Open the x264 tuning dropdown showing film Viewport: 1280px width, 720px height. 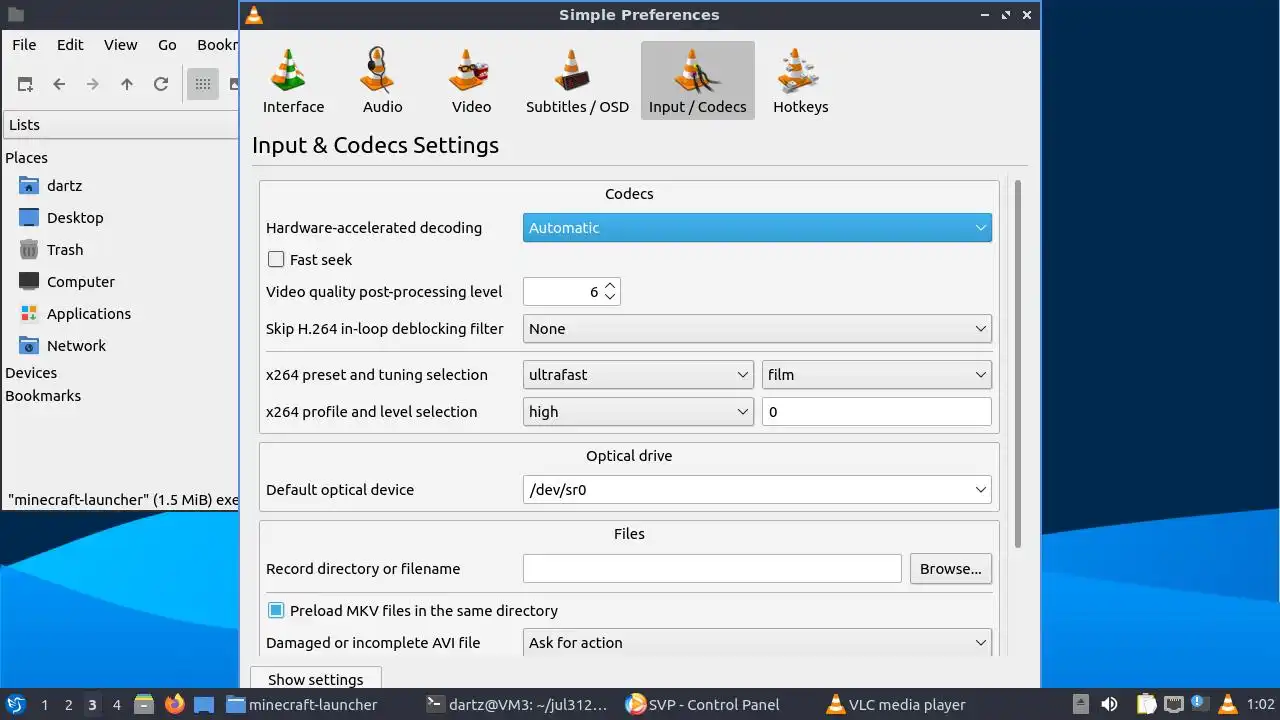tap(877, 375)
